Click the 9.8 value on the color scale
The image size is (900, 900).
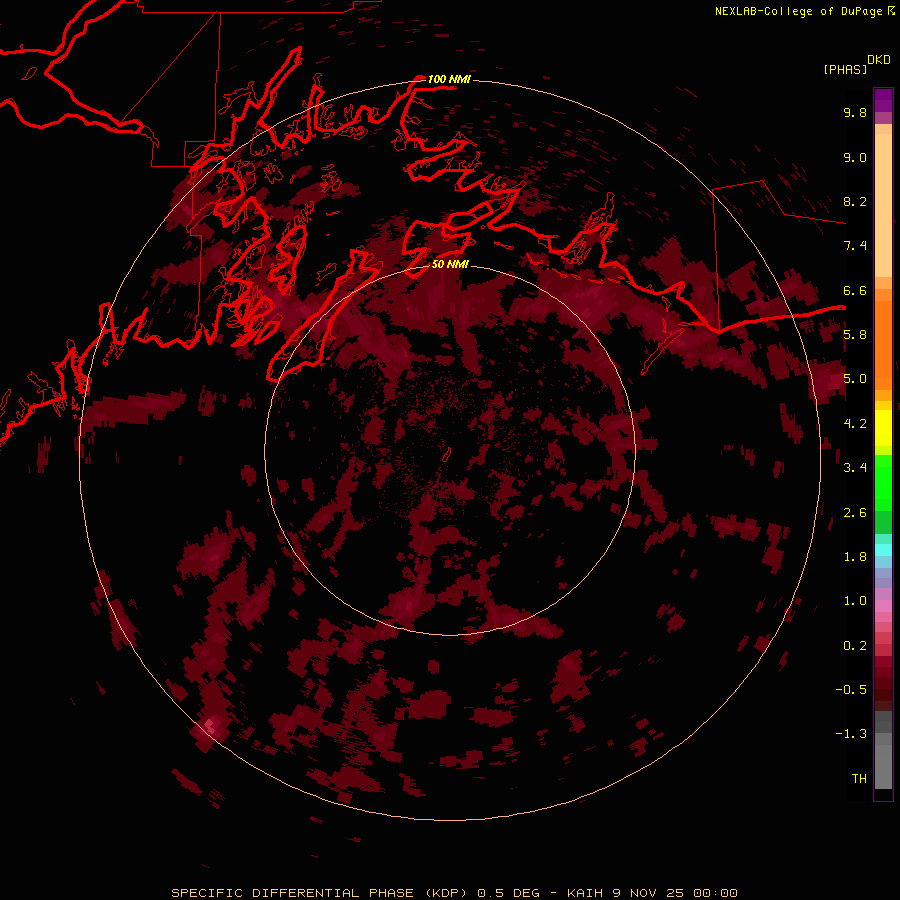855,112
